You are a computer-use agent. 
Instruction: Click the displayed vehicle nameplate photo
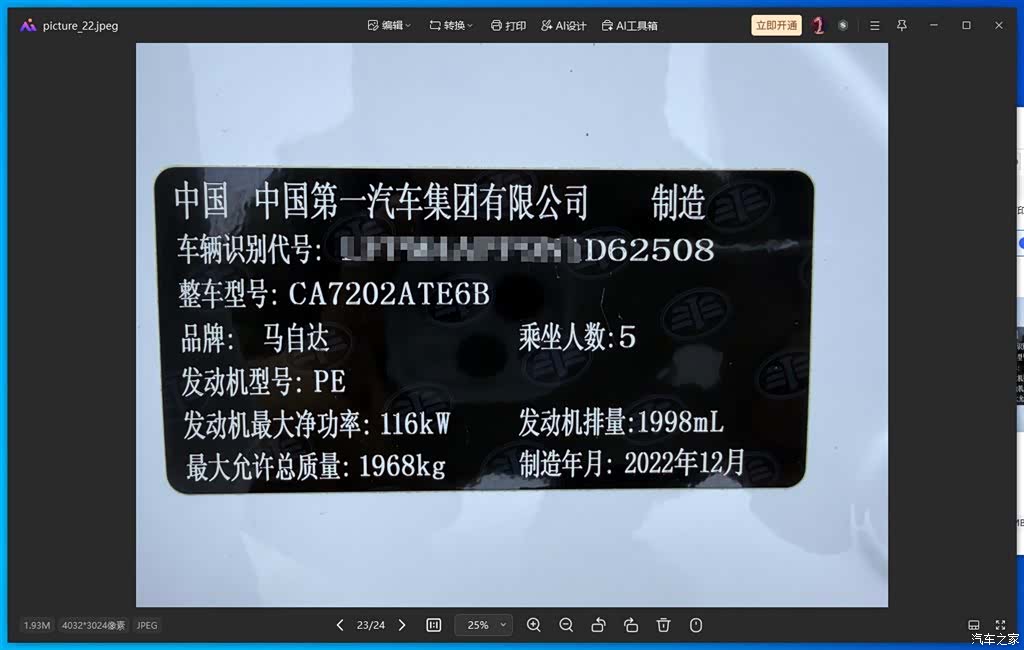(x=511, y=325)
